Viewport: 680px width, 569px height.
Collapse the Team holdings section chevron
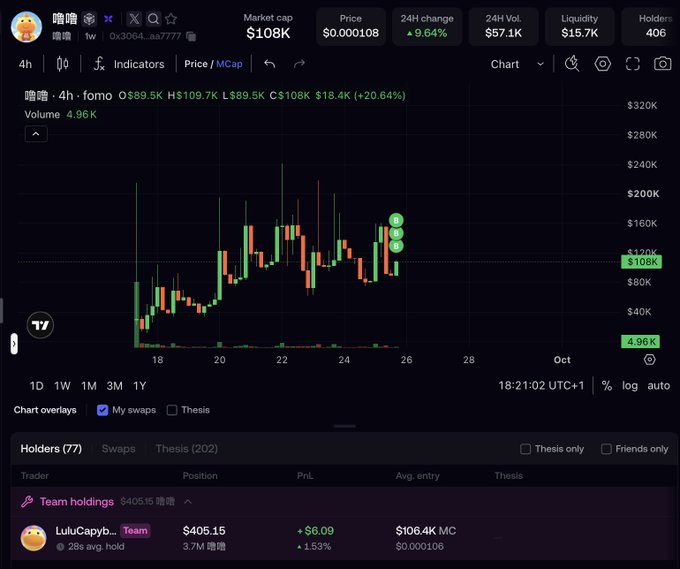pyautogui.click(x=188, y=501)
